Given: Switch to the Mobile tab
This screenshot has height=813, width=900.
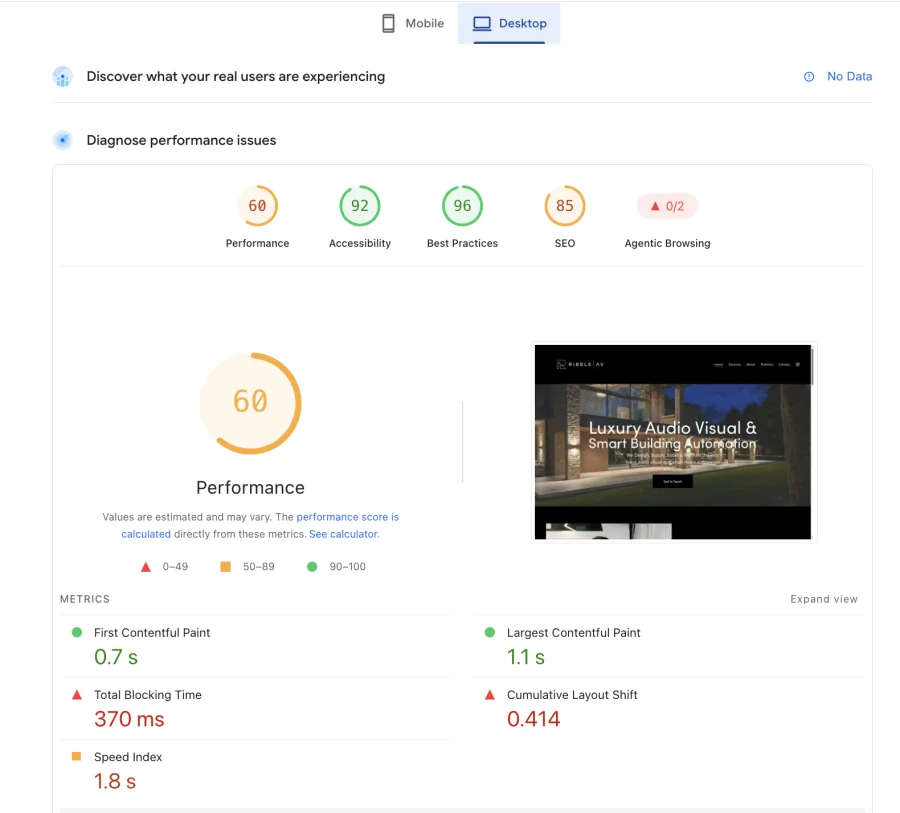Looking at the screenshot, I should [413, 24].
